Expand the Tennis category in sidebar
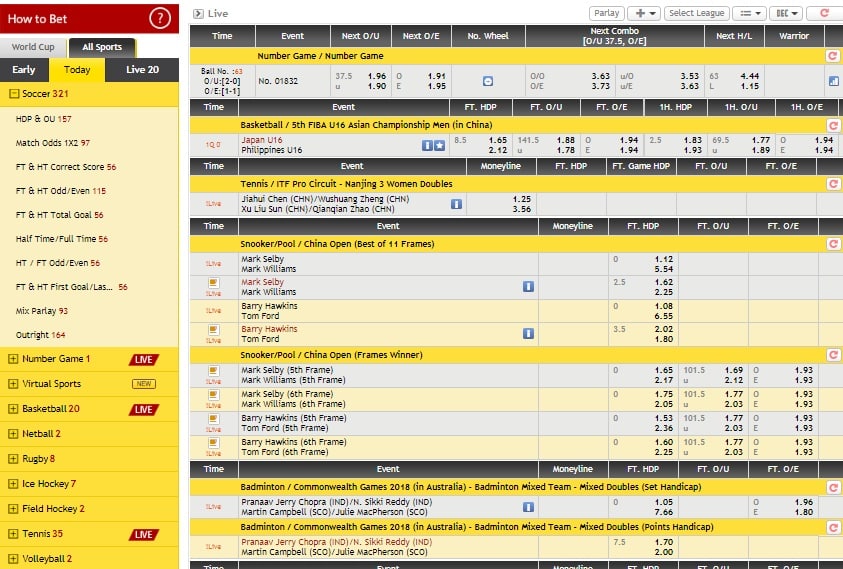The image size is (843, 569). pyautogui.click(x=13, y=534)
